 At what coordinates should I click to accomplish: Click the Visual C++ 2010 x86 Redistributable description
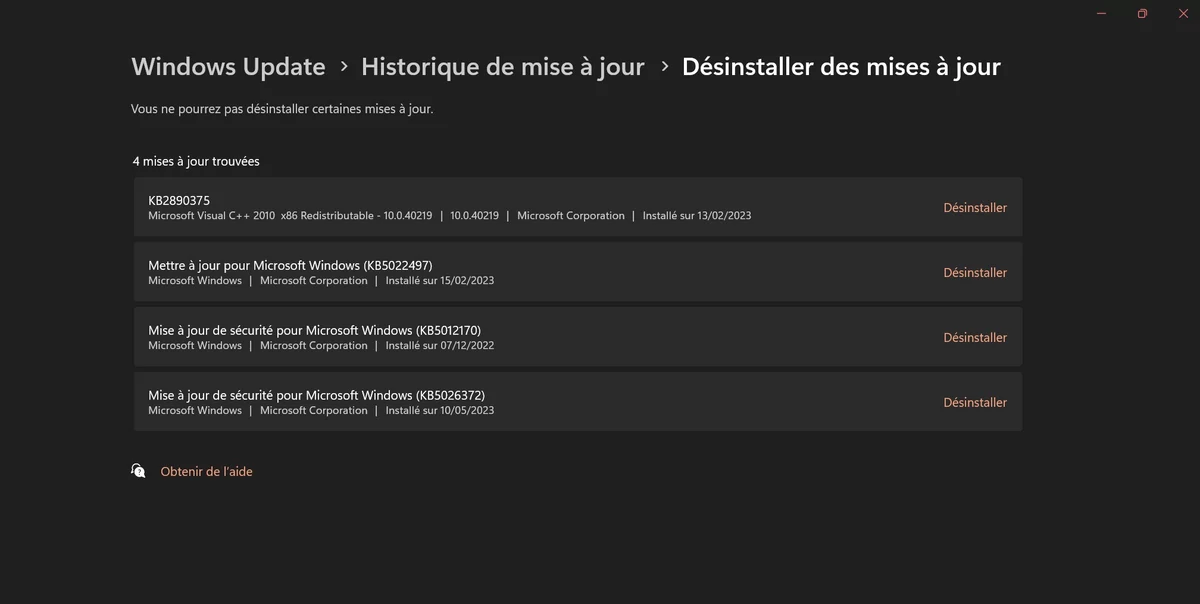pyautogui.click(x=290, y=216)
